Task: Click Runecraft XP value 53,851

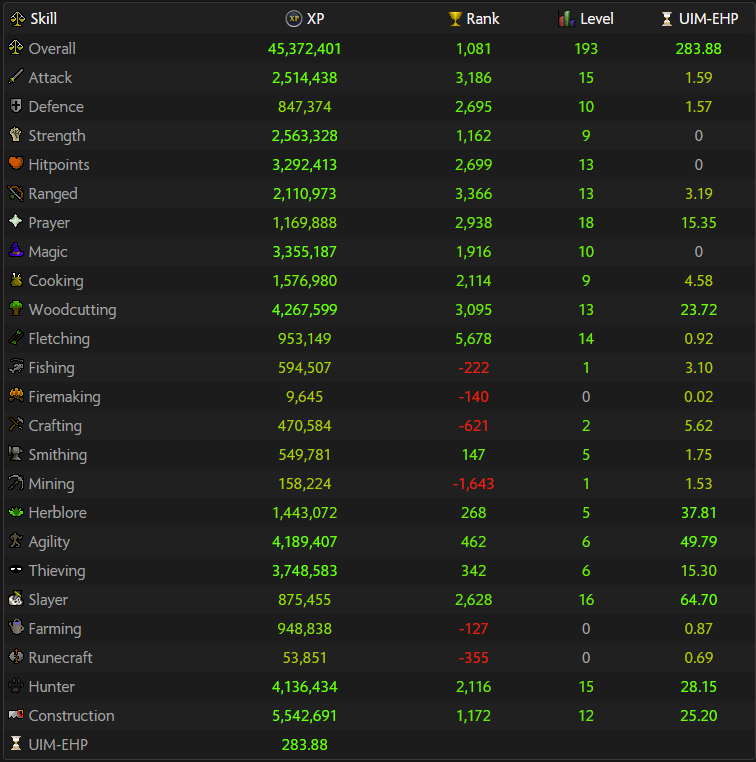Action: point(305,658)
